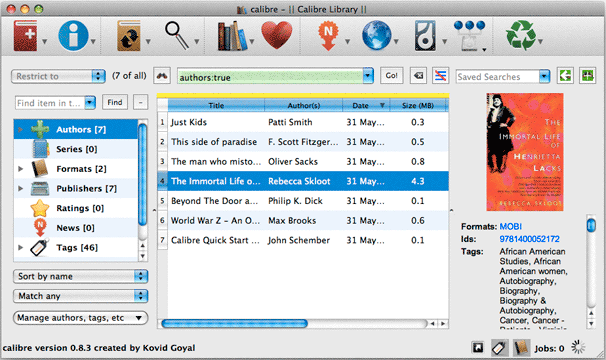Select Calibre Quick Start book row
Screen dimensions: 606x360
(x=308, y=240)
